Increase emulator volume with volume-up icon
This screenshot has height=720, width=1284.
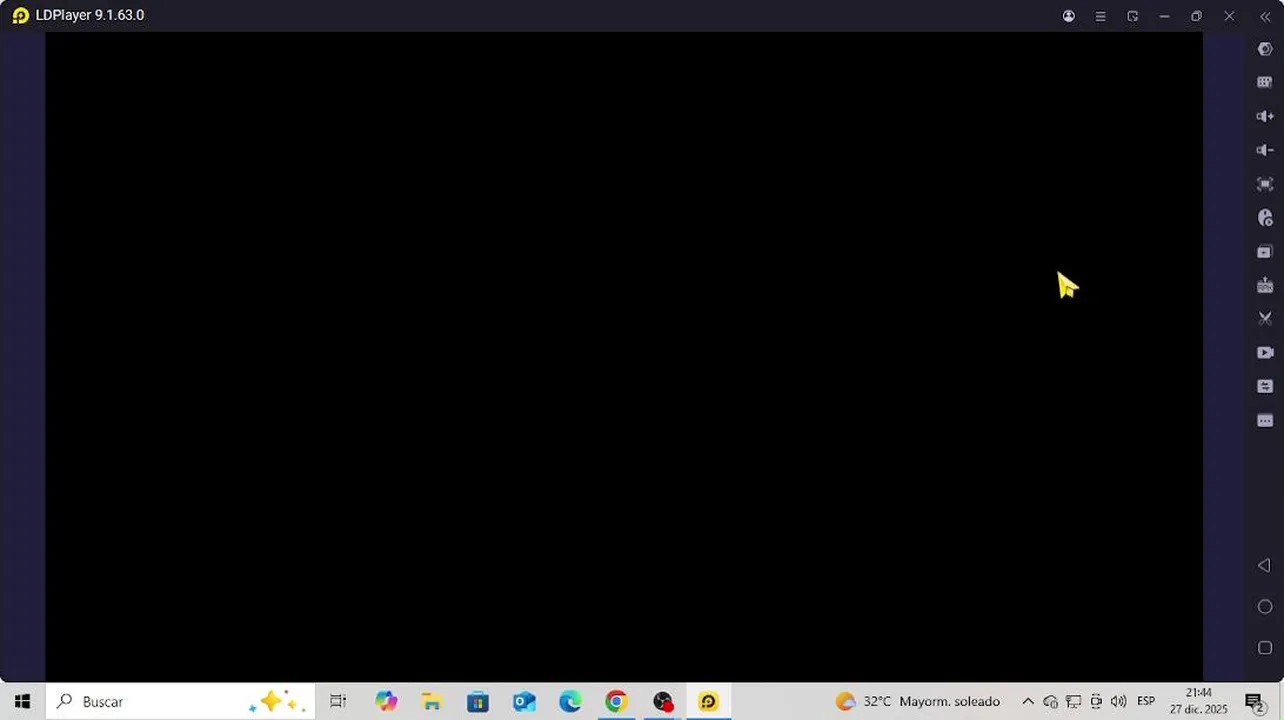click(x=1265, y=116)
